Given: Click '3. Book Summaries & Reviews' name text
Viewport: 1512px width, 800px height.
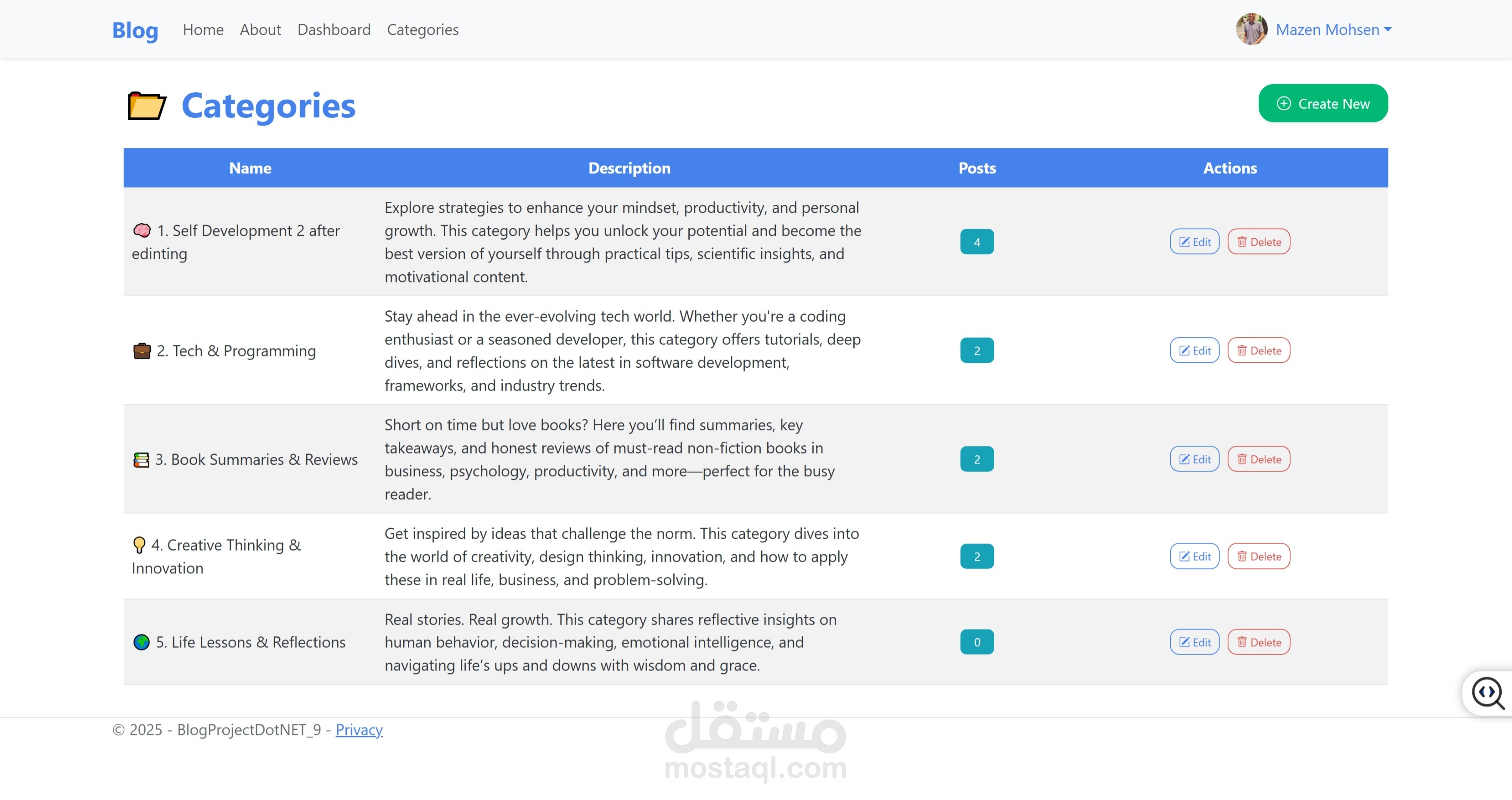Looking at the screenshot, I should coord(256,459).
